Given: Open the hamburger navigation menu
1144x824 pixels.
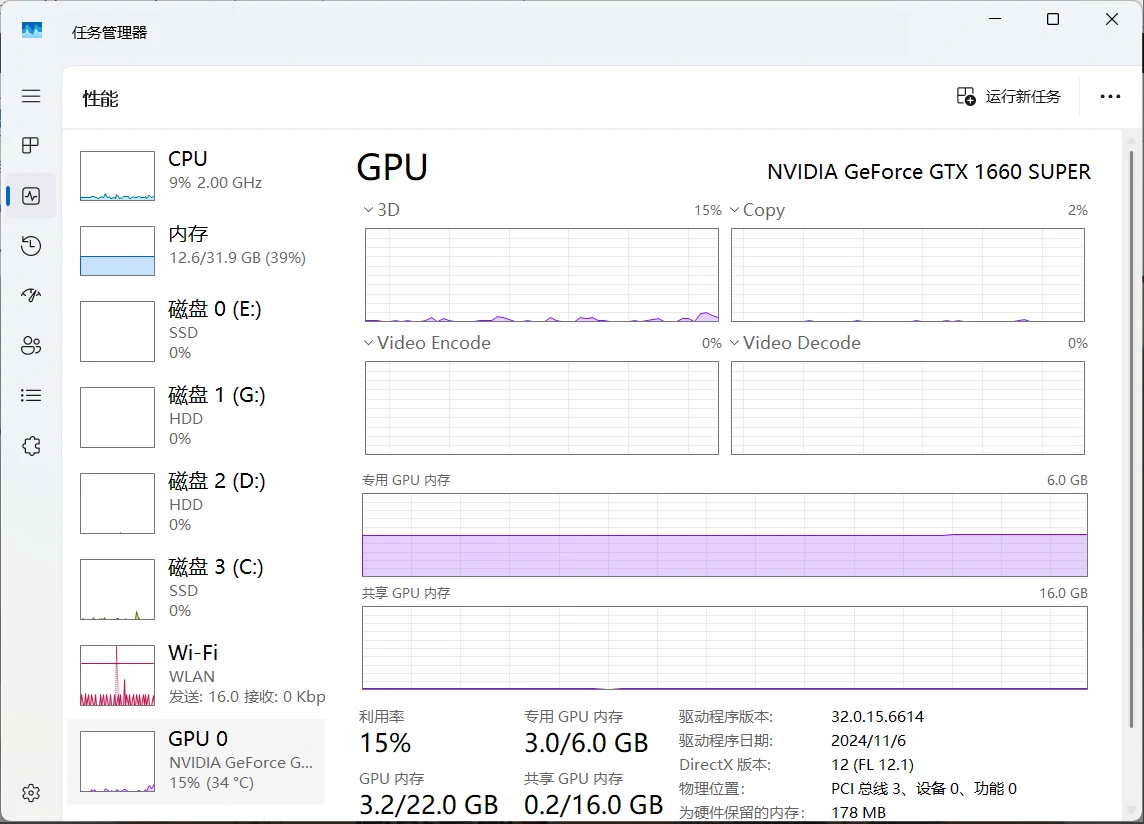Looking at the screenshot, I should (31, 96).
